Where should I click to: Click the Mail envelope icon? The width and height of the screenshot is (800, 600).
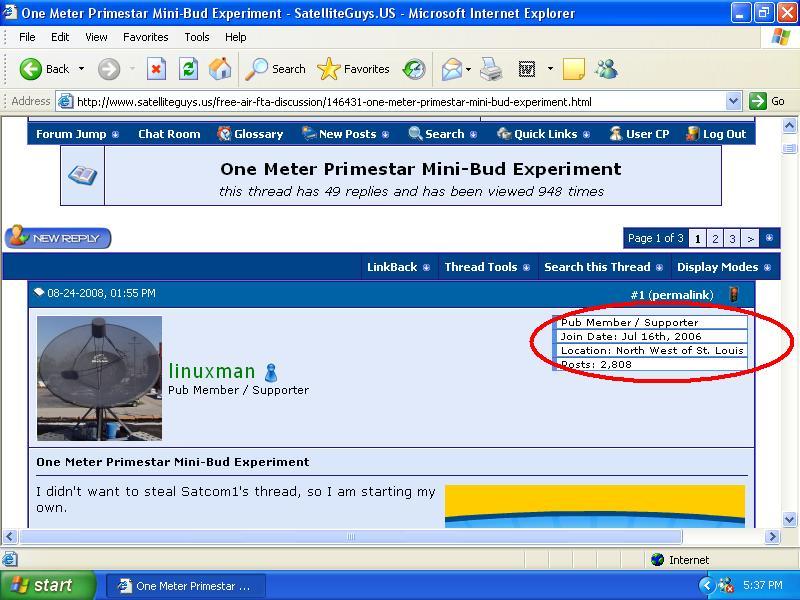pos(452,69)
